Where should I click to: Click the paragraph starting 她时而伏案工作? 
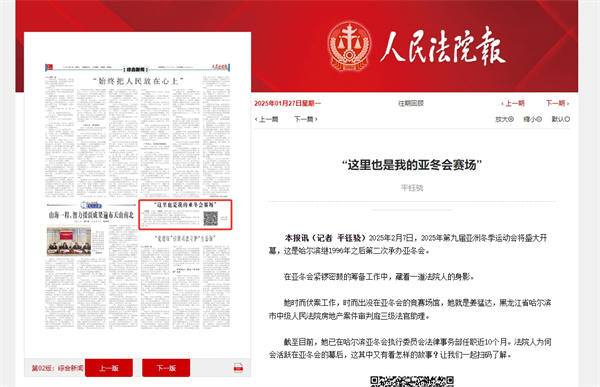click(410, 309)
